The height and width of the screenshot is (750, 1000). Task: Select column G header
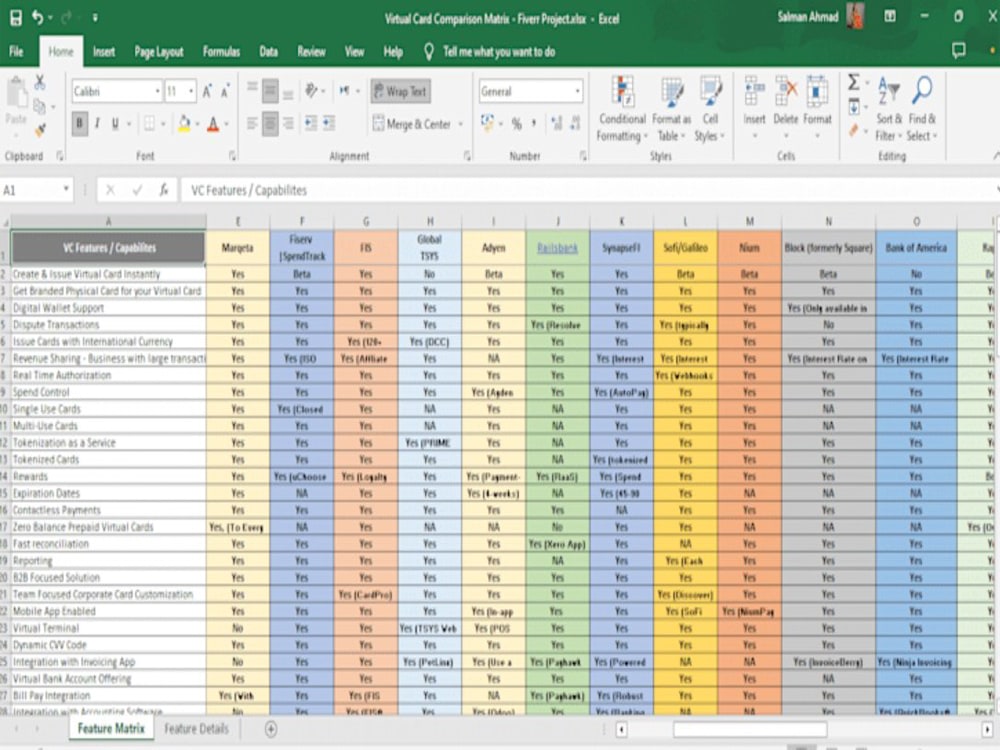366,221
